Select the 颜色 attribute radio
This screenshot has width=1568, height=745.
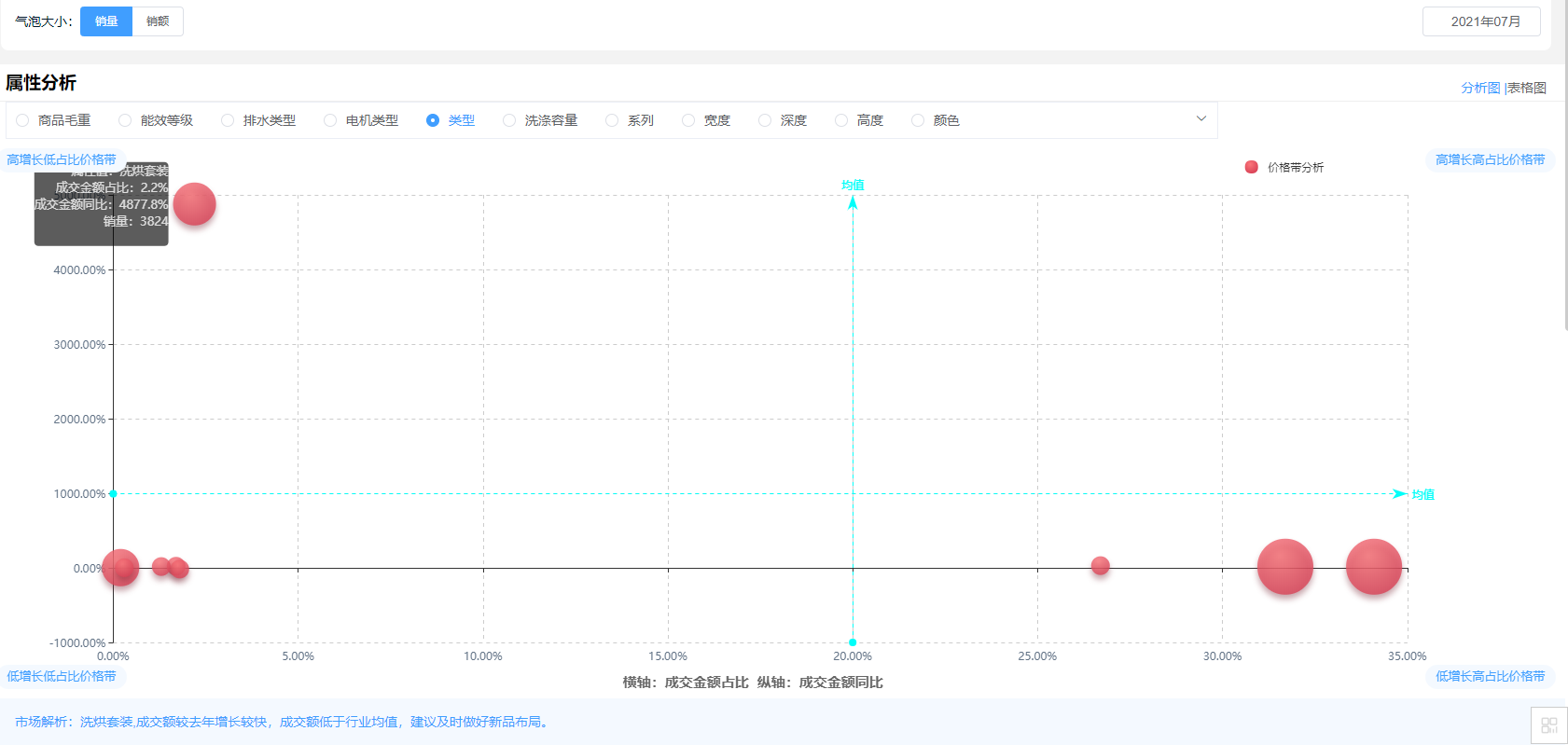coord(918,120)
